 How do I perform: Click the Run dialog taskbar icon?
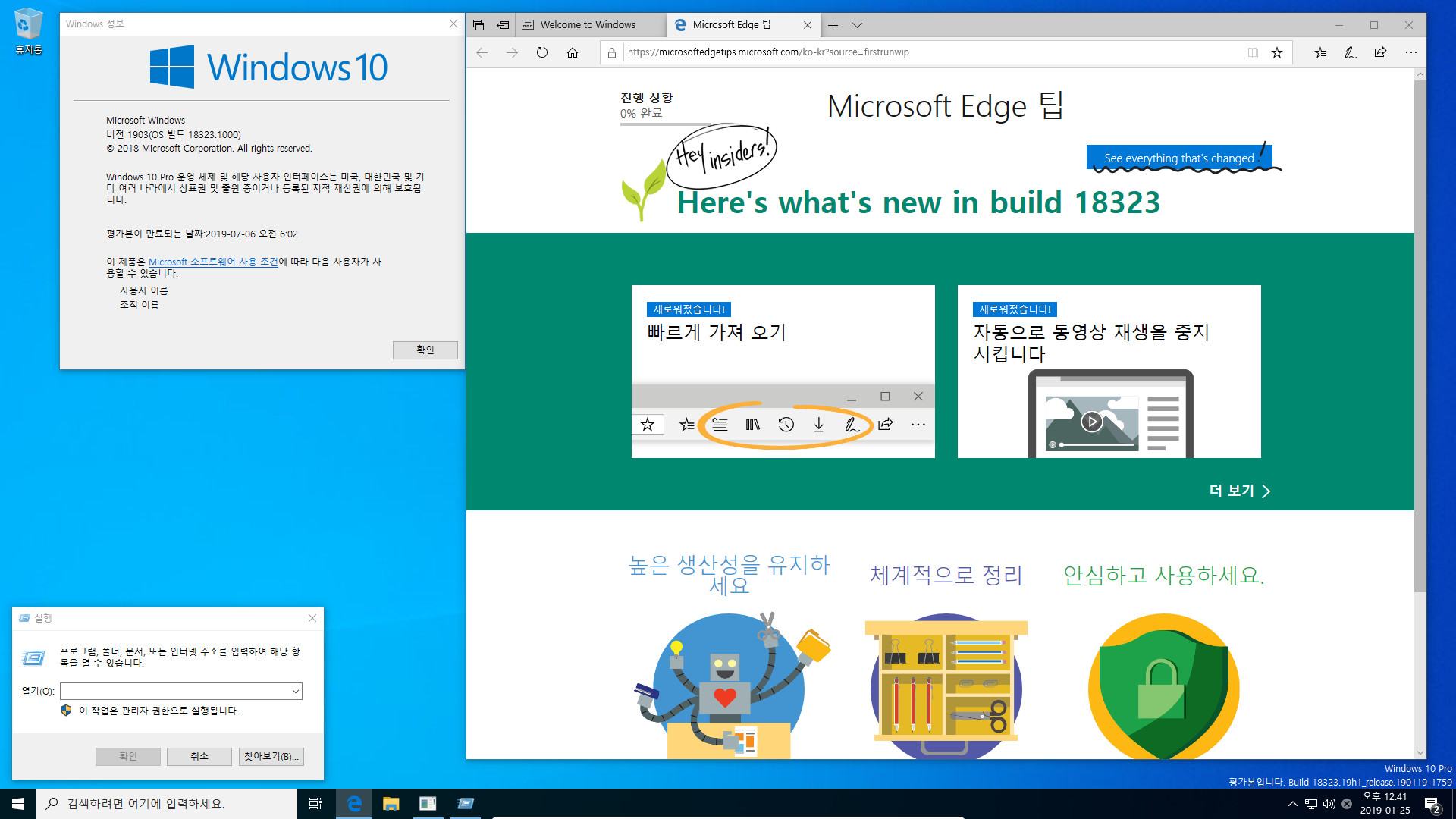pos(466,804)
